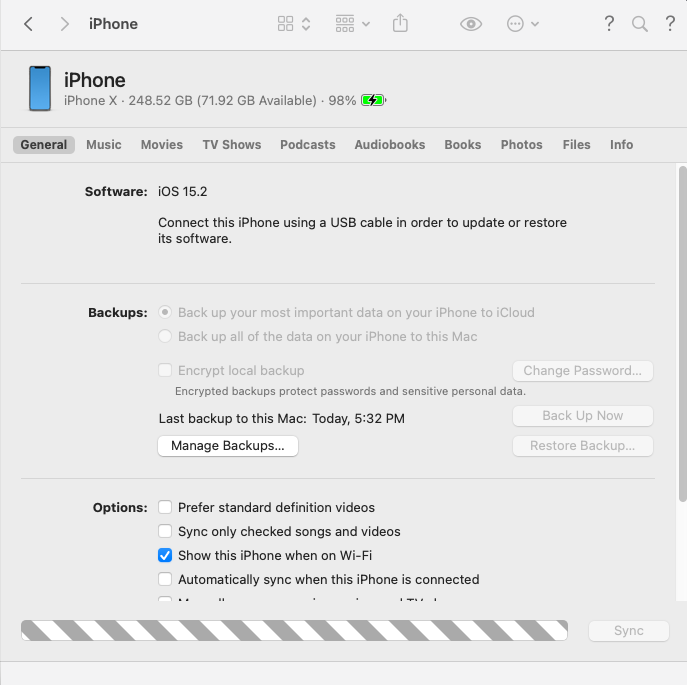
Task: Select the General tab
Action: (x=44, y=145)
